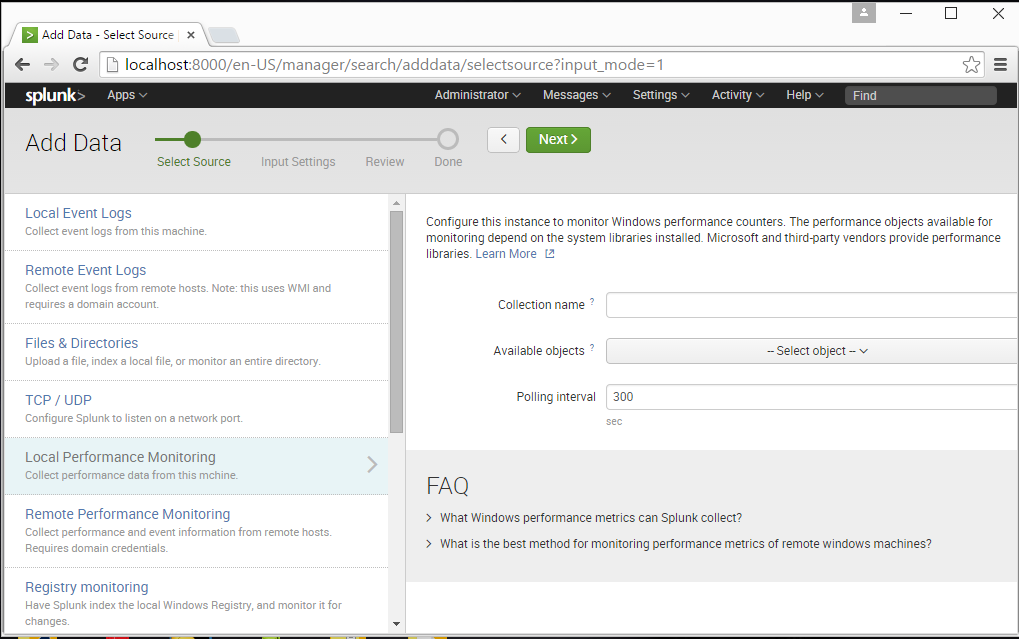Click the source list scrollbar thumb
This screenshot has height=639, width=1019.
396,322
